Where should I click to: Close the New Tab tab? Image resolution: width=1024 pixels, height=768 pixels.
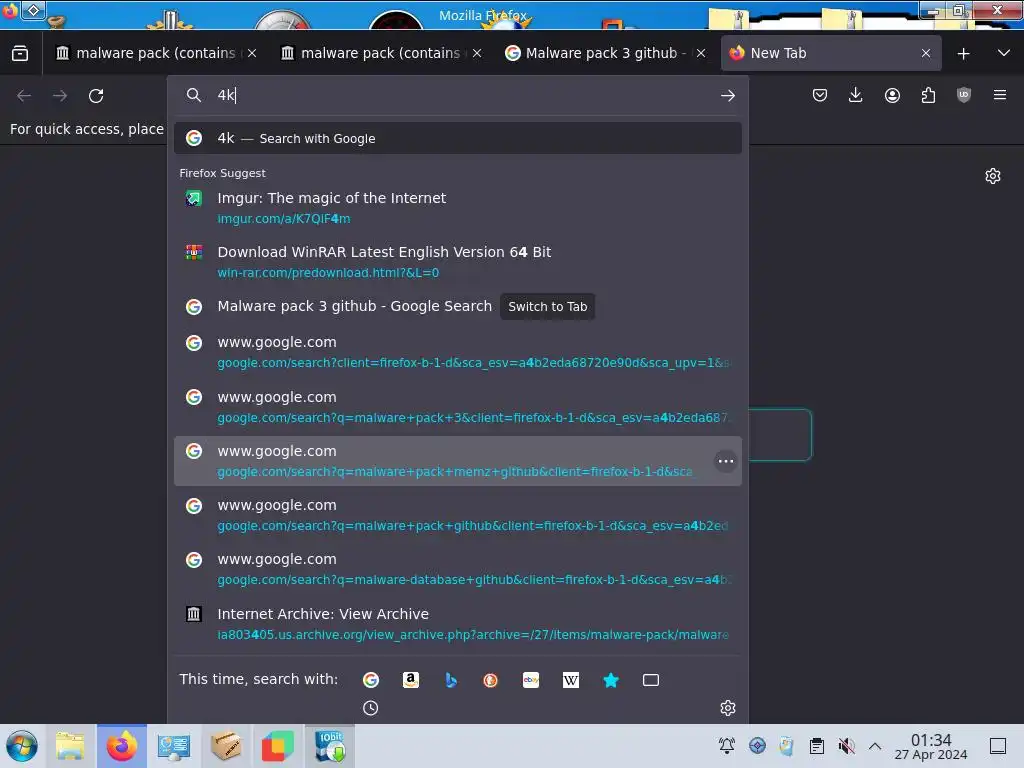[x=926, y=53]
